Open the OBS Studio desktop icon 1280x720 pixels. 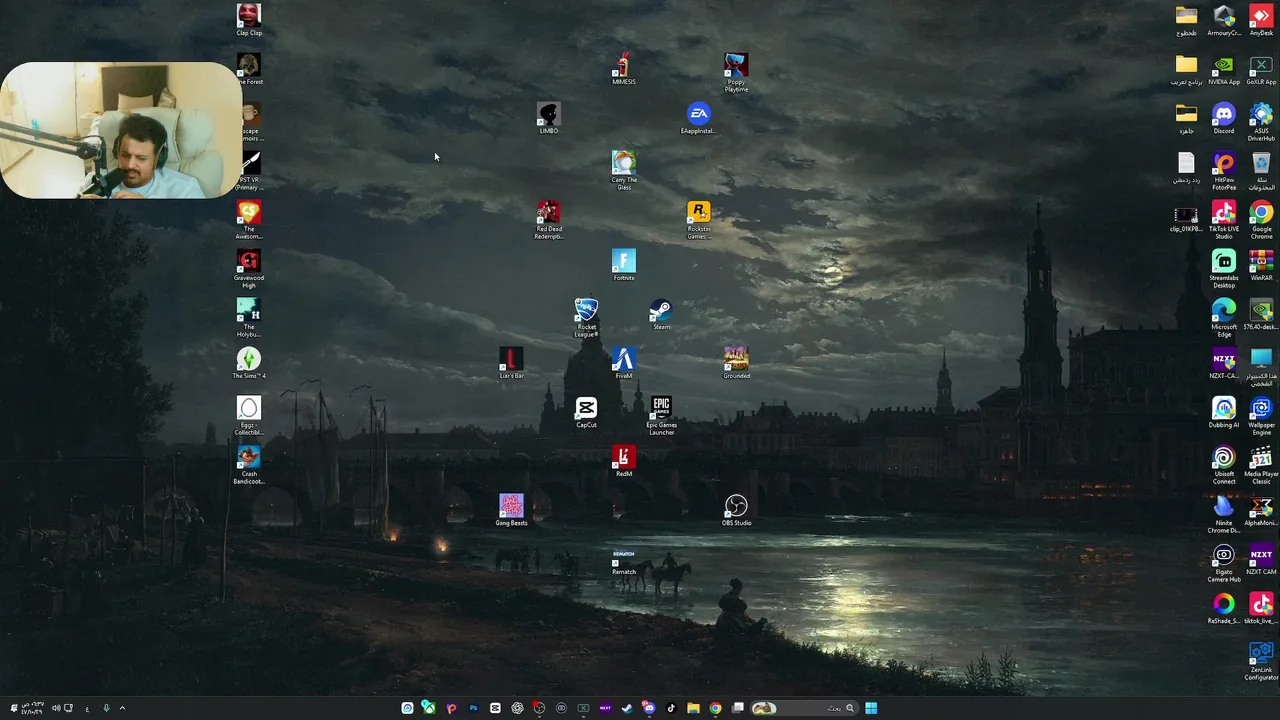pyautogui.click(x=736, y=509)
